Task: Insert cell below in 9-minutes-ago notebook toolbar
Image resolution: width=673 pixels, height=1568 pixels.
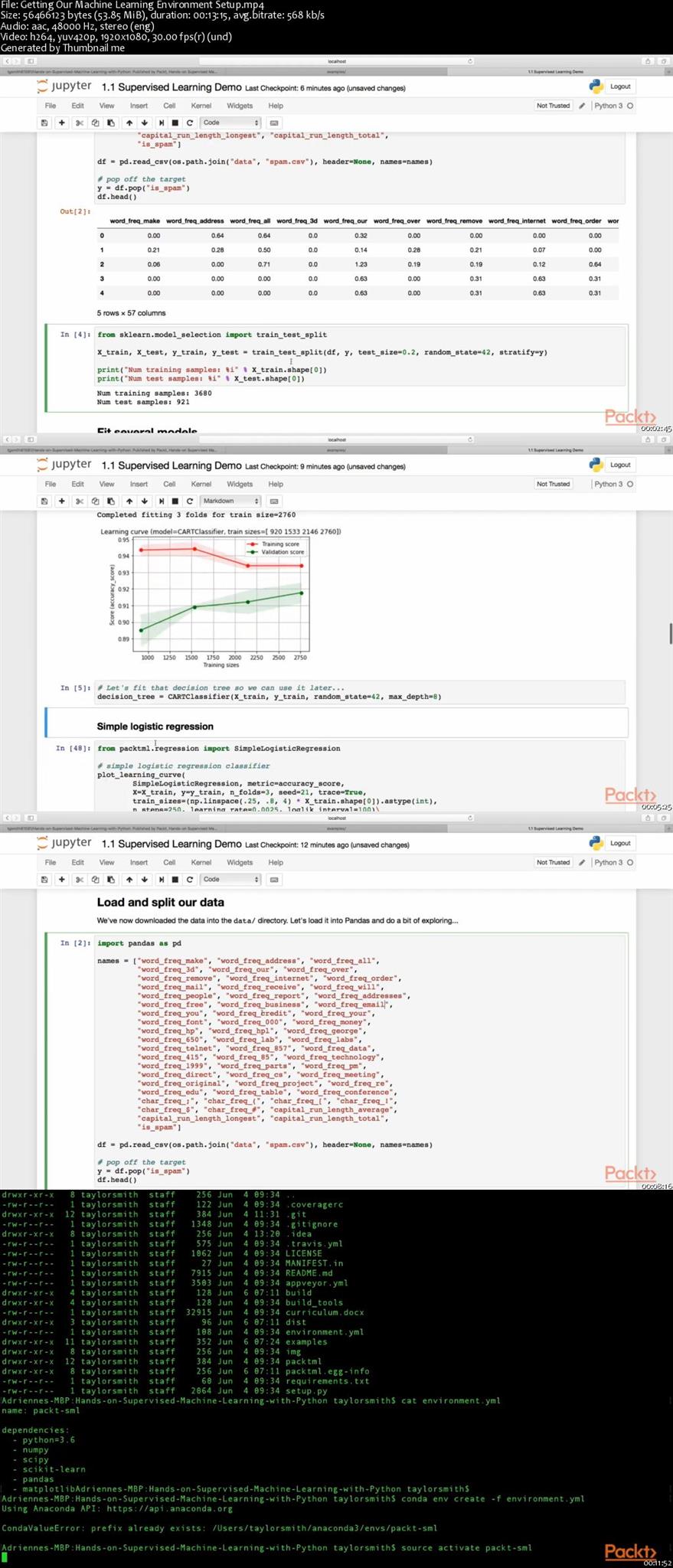Action: (x=62, y=501)
